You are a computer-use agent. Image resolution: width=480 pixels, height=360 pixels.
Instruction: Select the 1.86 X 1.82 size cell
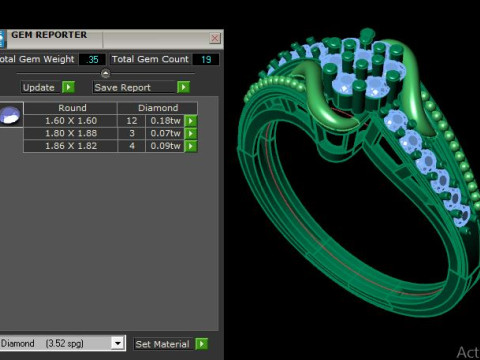click(71, 146)
